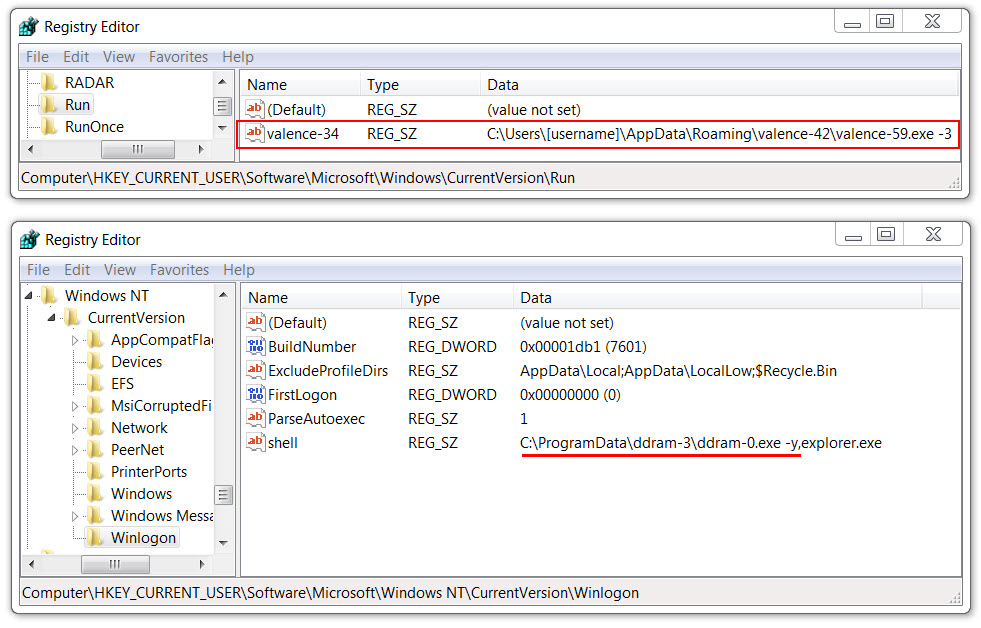The width and height of the screenshot is (981, 628).
Task: Click the ParseAutoexec string icon
Action: 255,418
